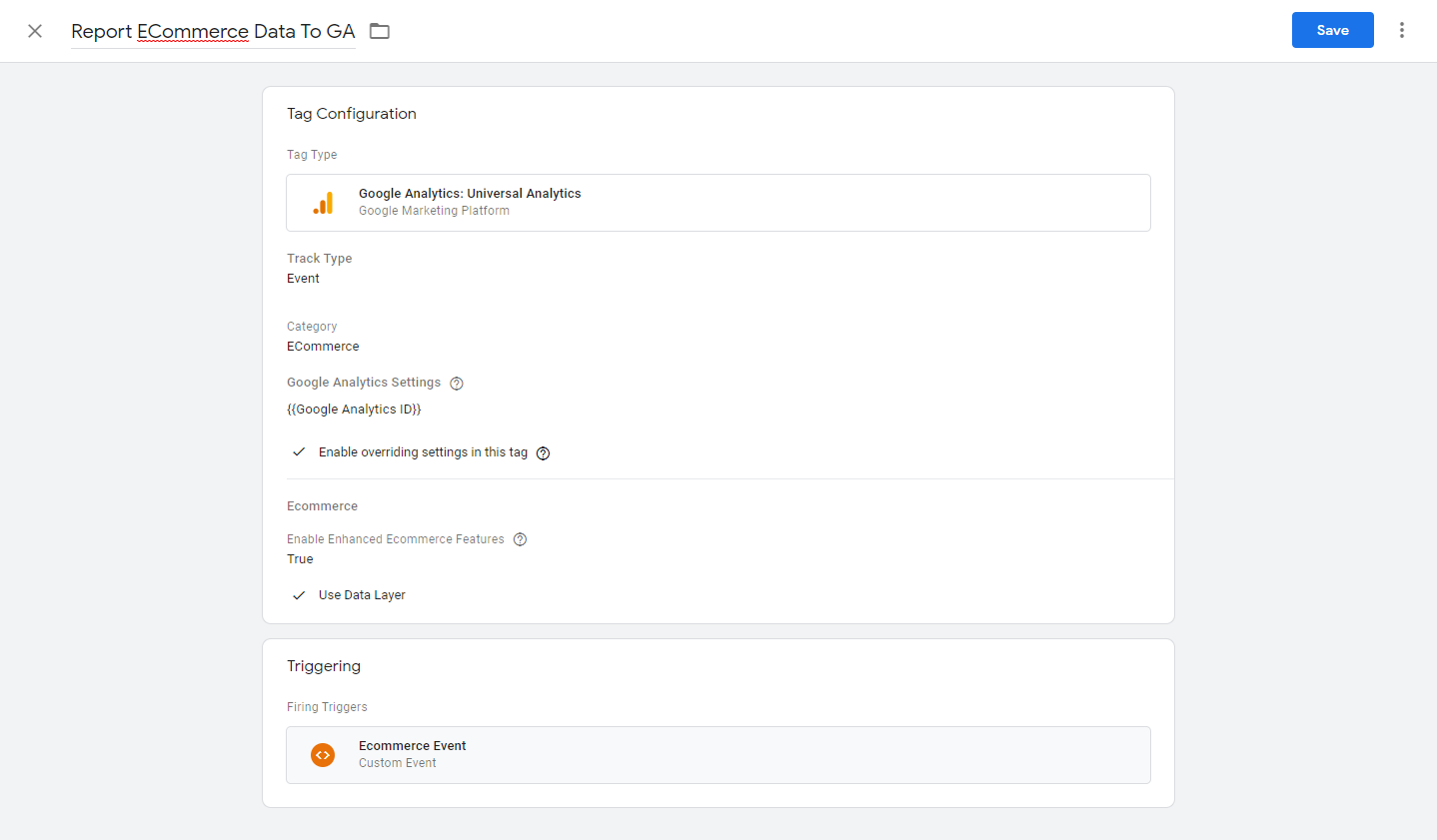
Task: Expand the Category field set to ECommerce
Action: click(x=323, y=346)
